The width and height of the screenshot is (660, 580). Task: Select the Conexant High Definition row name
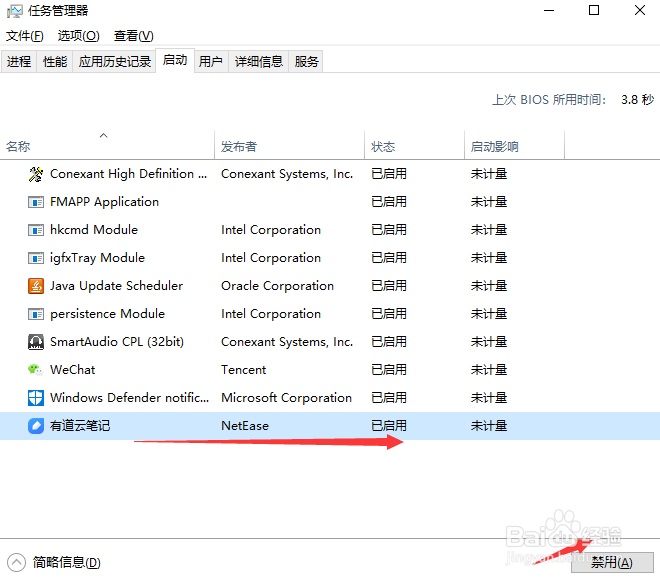click(128, 174)
